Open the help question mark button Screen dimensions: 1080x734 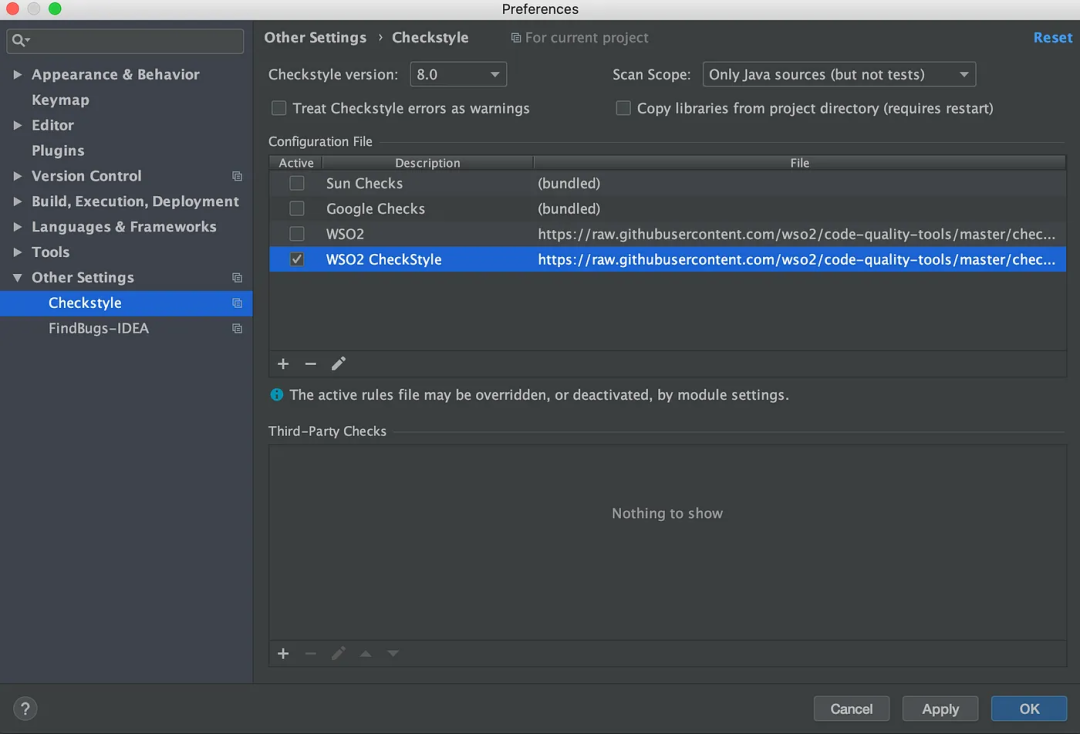pyautogui.click(x=25, y=709)
